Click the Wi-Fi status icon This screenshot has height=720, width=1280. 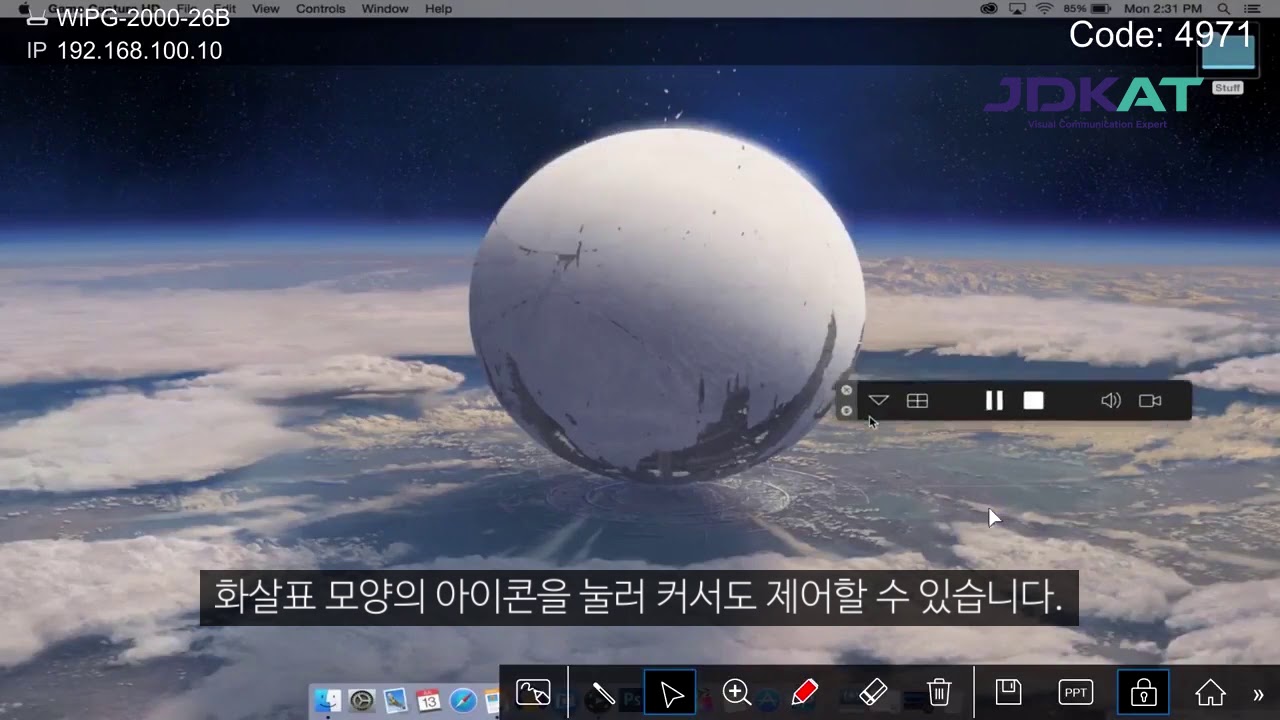1044,9
